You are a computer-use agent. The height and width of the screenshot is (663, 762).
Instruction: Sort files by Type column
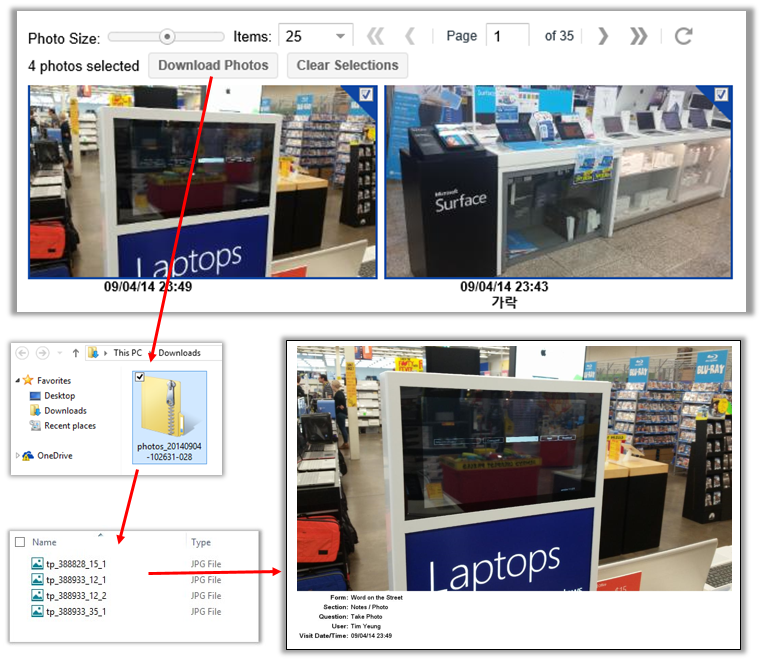pyautogui.click(x=201, y=542)
